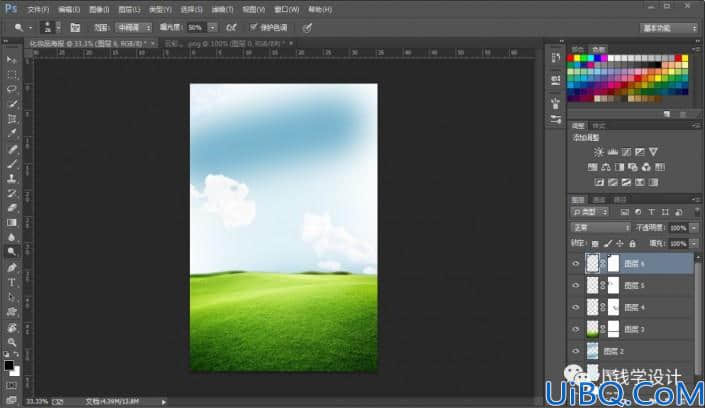Open exposure slider dropdown arrow

tap(212, 28)
